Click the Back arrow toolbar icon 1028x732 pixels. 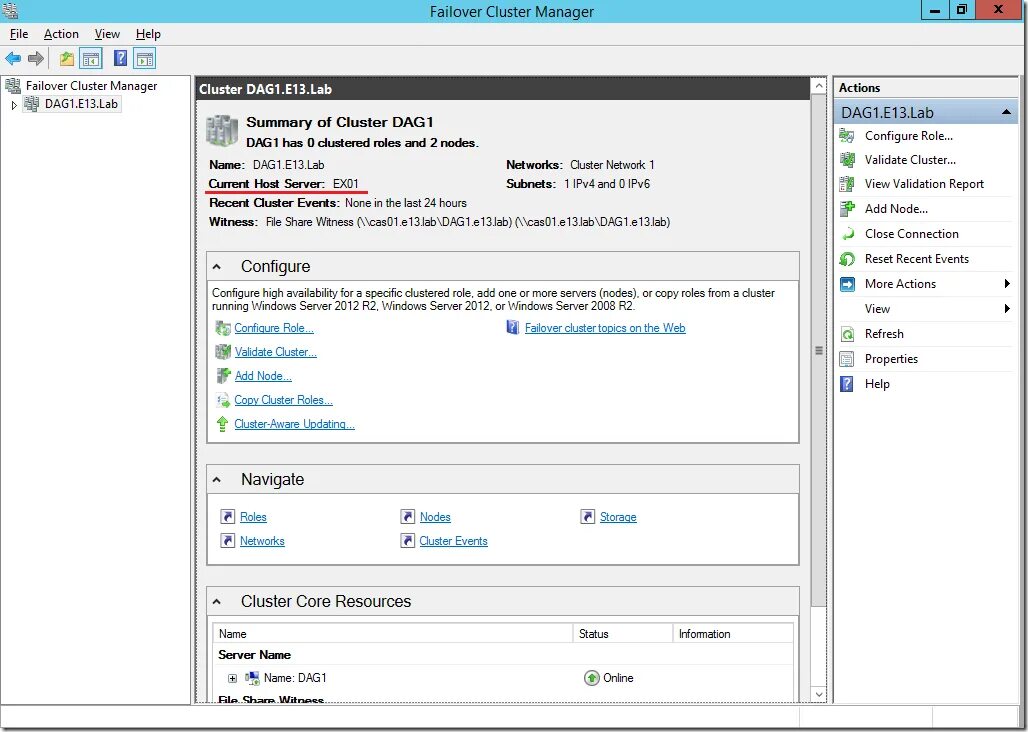(x=13, y=59)
